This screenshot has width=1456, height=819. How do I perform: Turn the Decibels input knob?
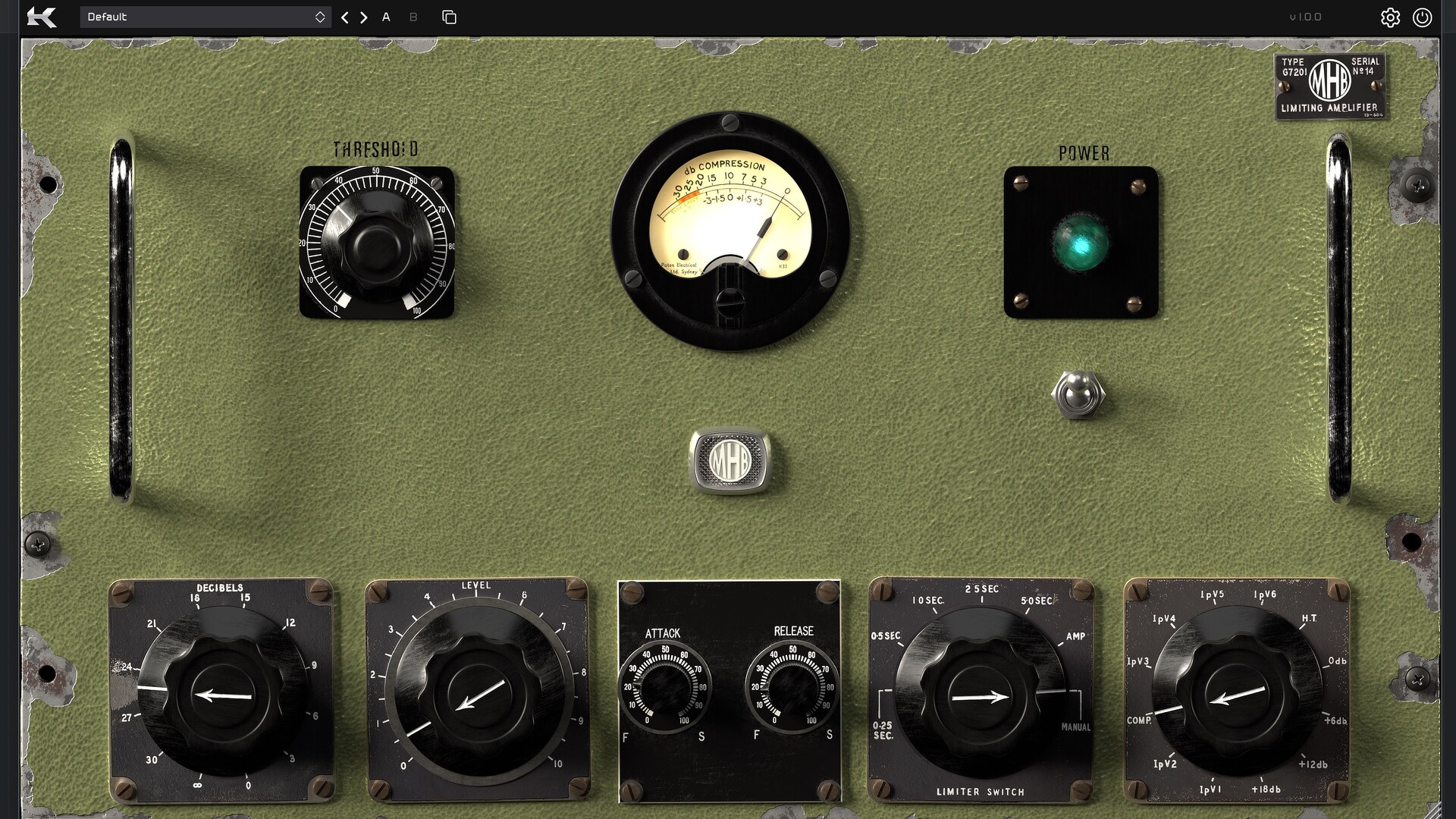point(222,692)
